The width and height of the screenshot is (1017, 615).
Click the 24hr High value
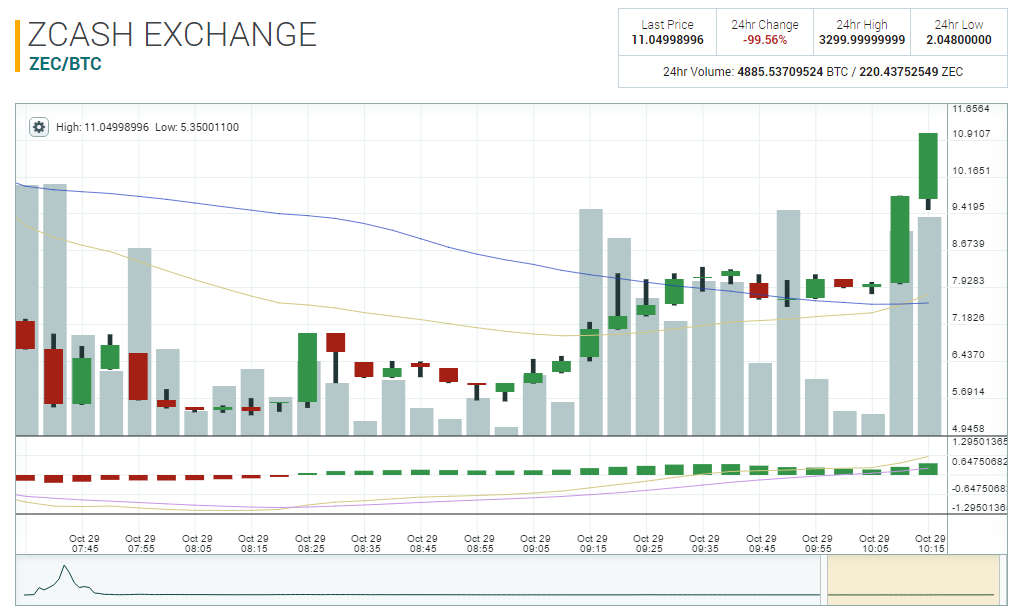pyautogui.click(x=861, y=40)
